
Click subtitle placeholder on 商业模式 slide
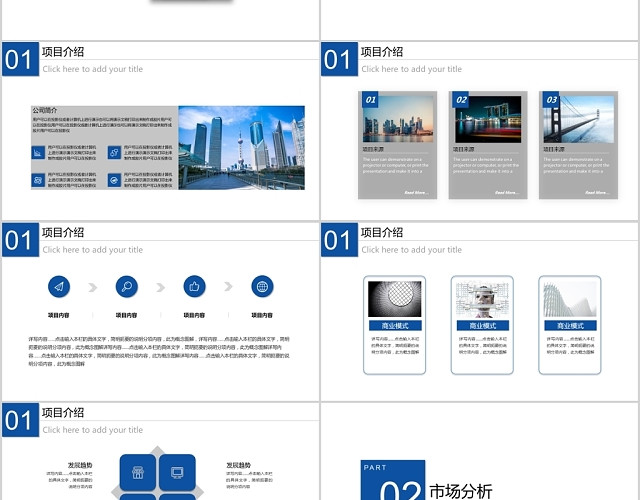(411, 250)
